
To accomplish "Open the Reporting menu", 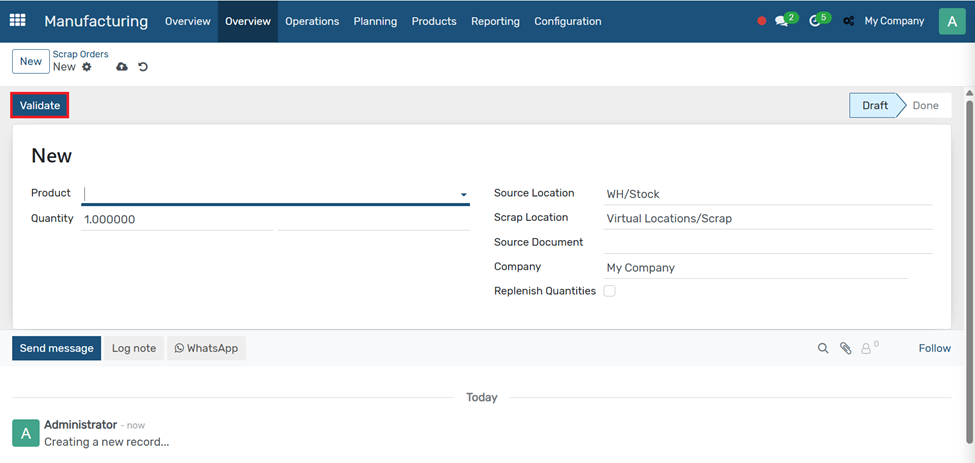I will pyautogui.click(x=495, y=21).
